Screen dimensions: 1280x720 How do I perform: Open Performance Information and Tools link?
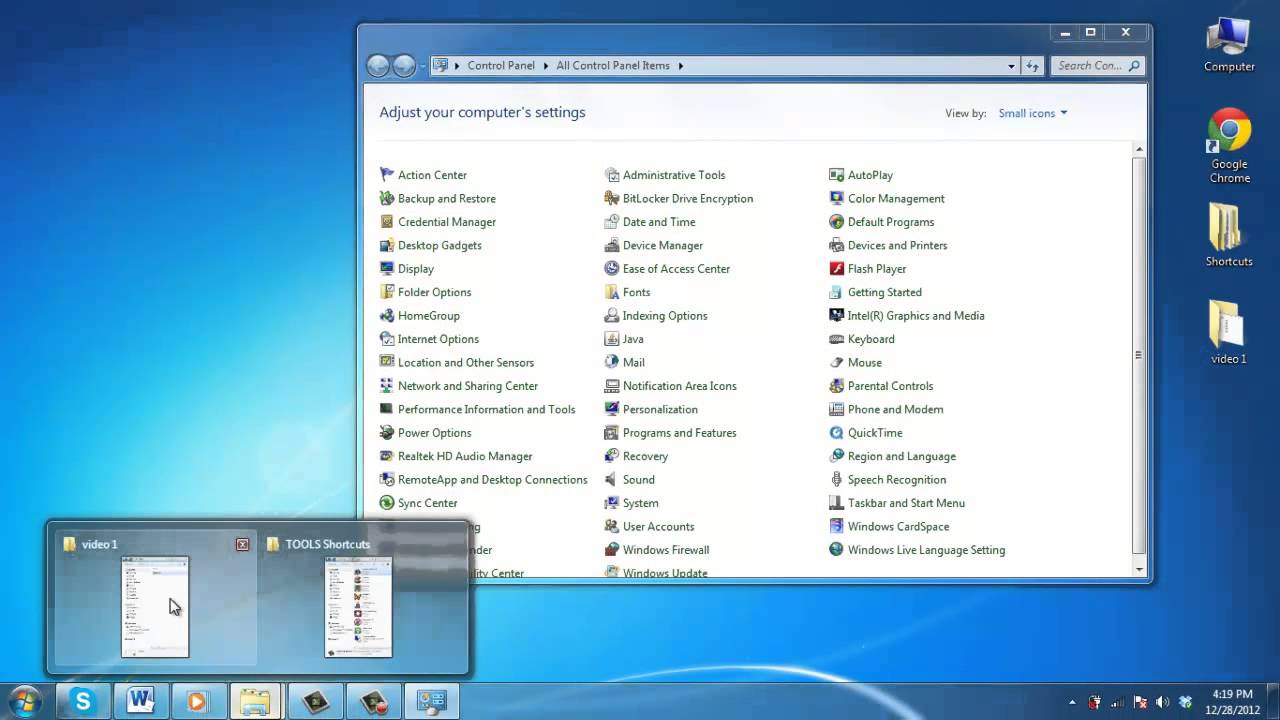pyautogui.click(x=487, y=409)
